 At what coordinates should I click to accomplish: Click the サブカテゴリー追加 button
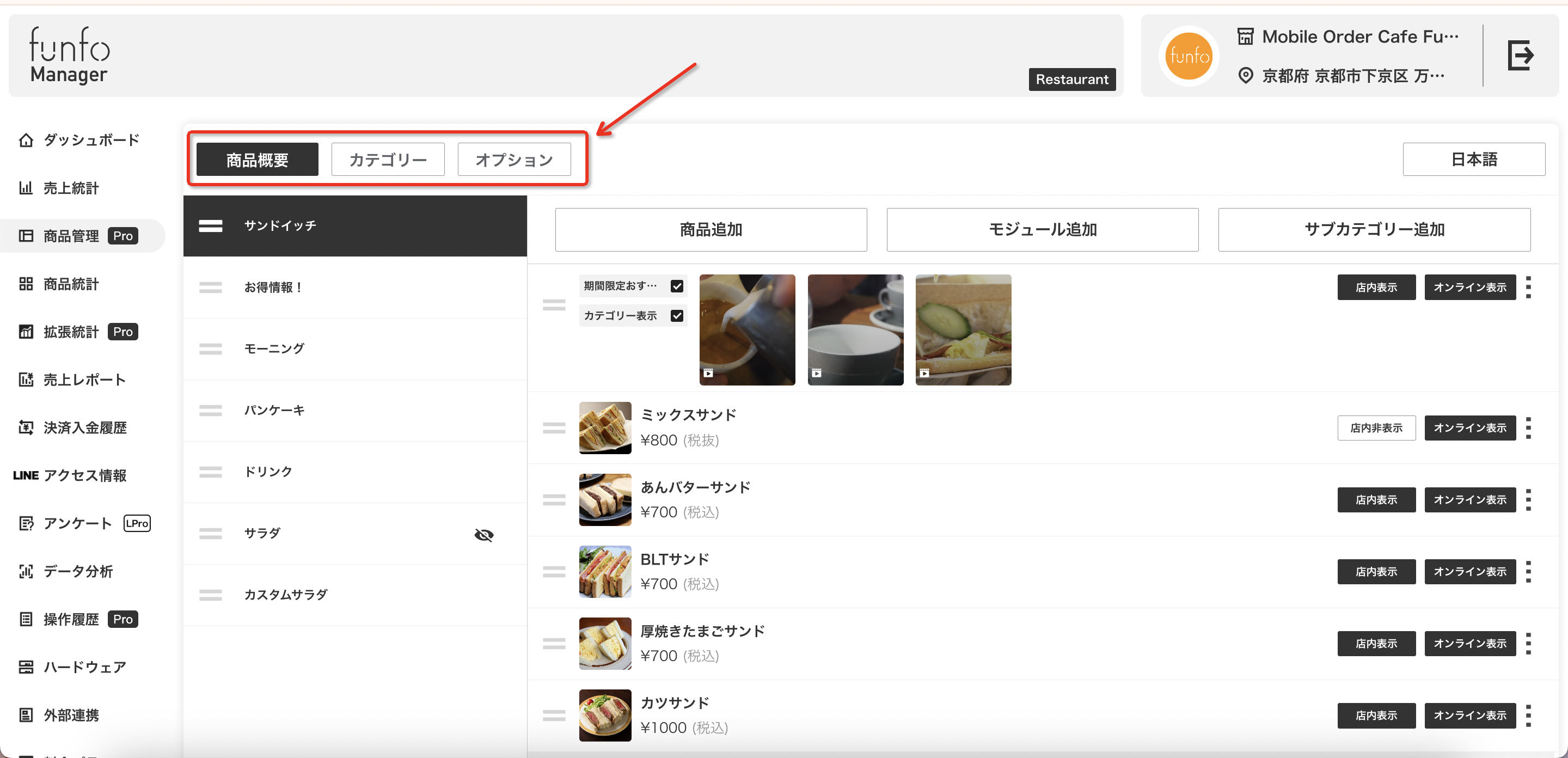tap(1374, 230)
